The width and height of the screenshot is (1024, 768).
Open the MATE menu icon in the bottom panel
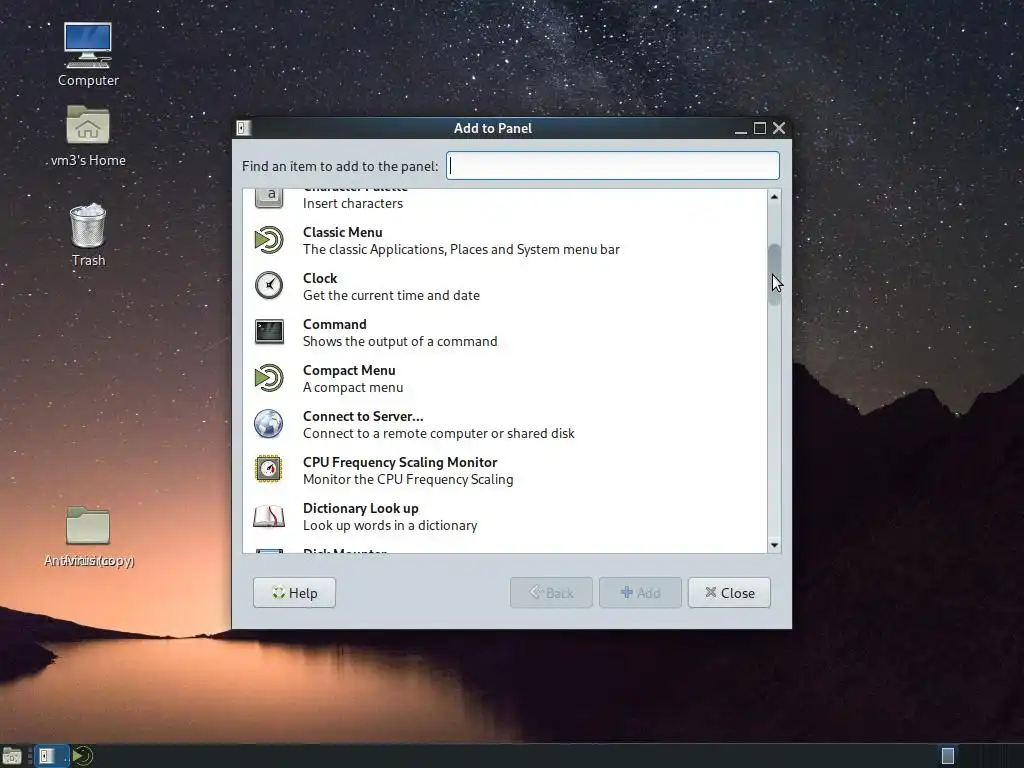(83, 756)
